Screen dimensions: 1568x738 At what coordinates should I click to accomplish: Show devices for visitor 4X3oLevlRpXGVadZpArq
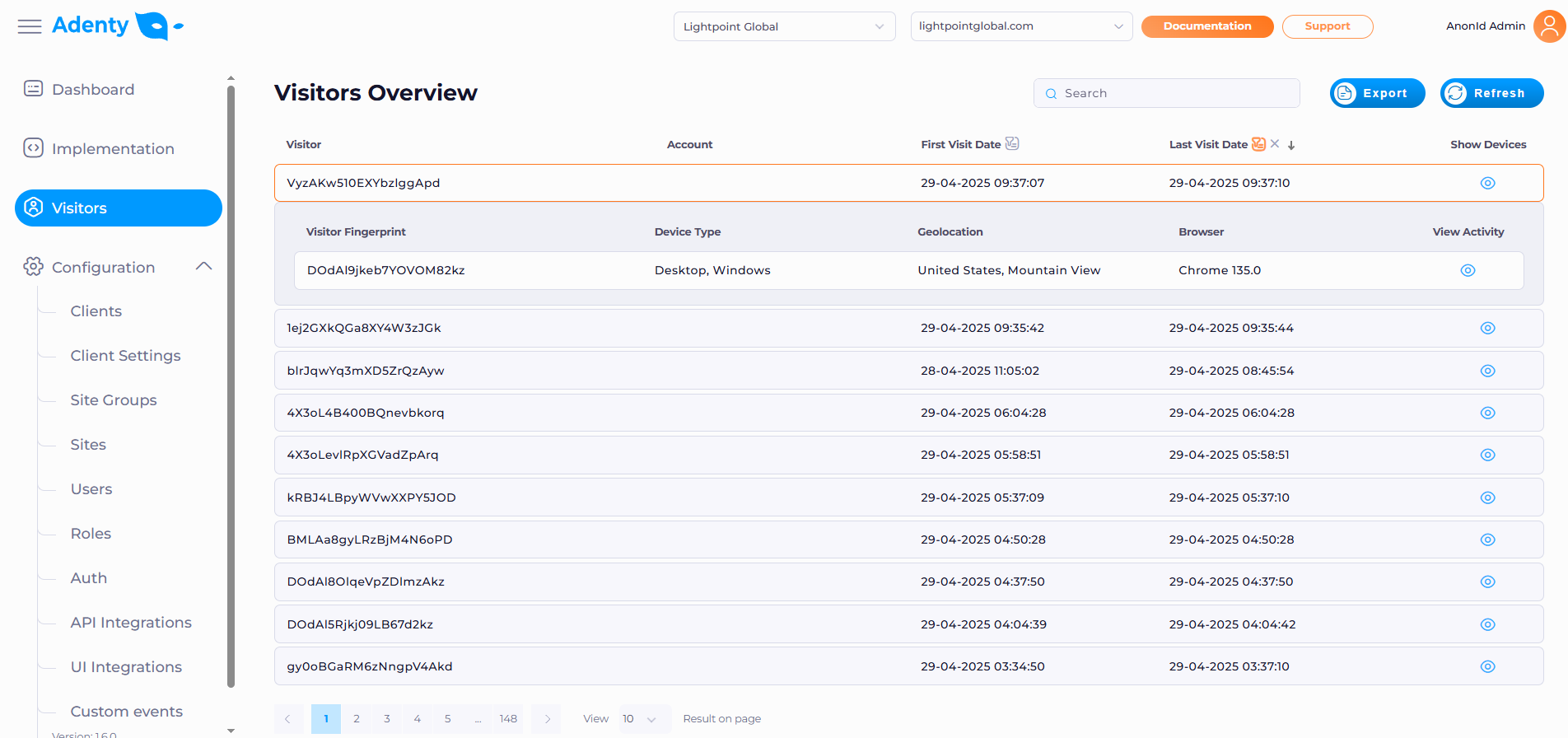click(x=1487, y=455)
